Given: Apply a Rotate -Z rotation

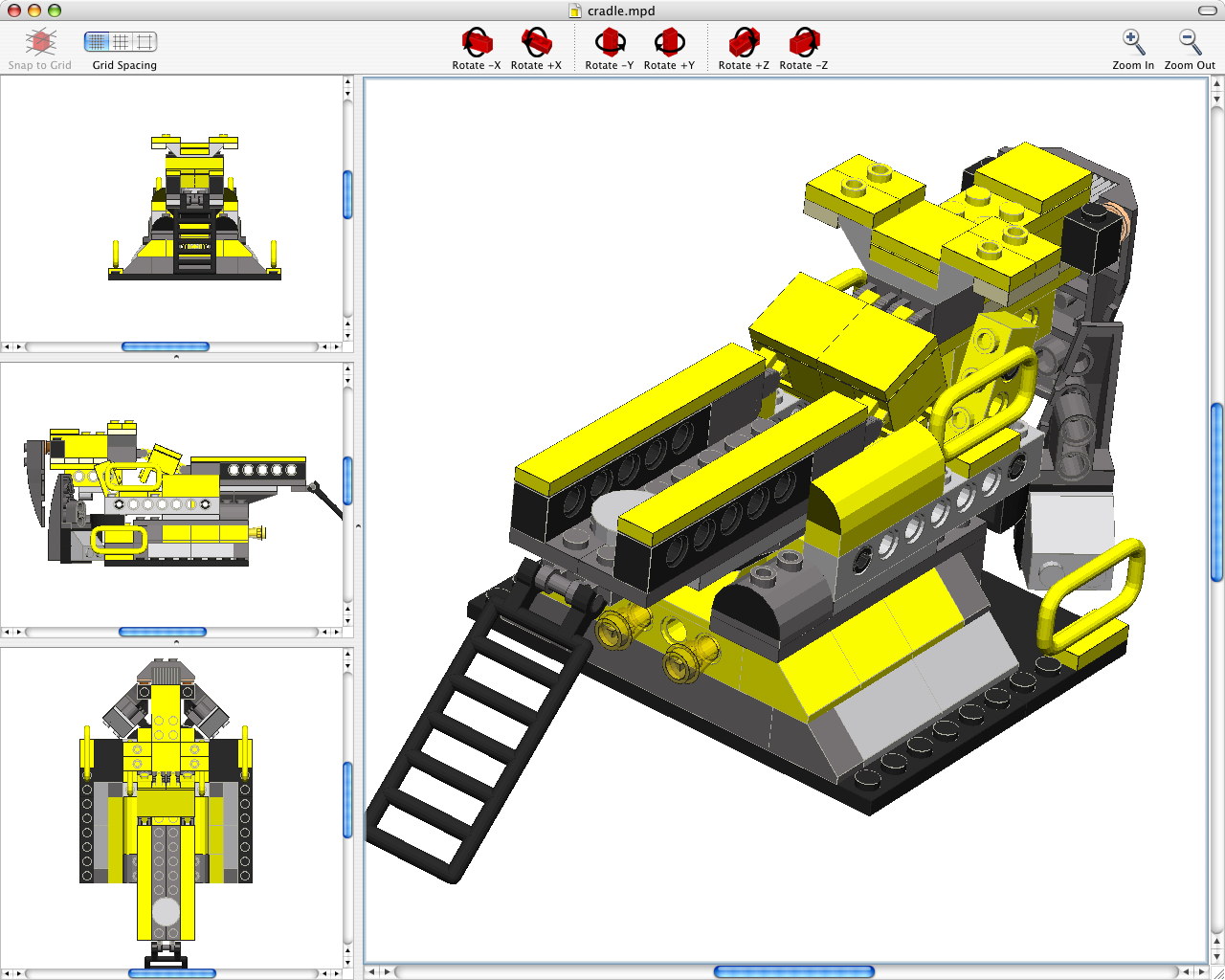Looking at the screenshot, I should pos(804,43).
